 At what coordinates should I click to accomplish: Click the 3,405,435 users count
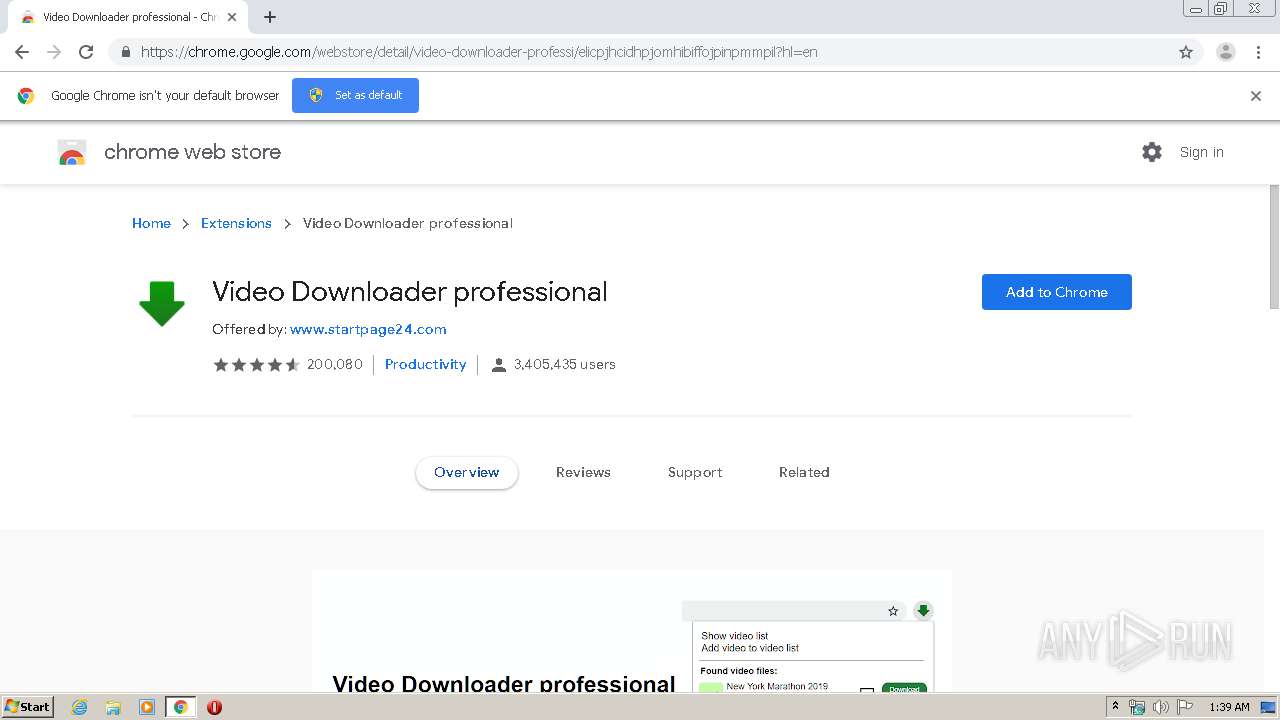tap(565, 364)
